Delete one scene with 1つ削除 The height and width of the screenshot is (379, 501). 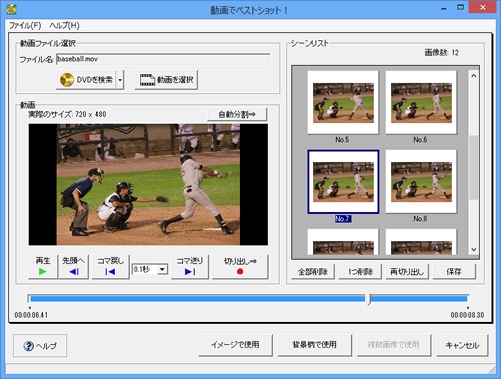tap(360, 272)
